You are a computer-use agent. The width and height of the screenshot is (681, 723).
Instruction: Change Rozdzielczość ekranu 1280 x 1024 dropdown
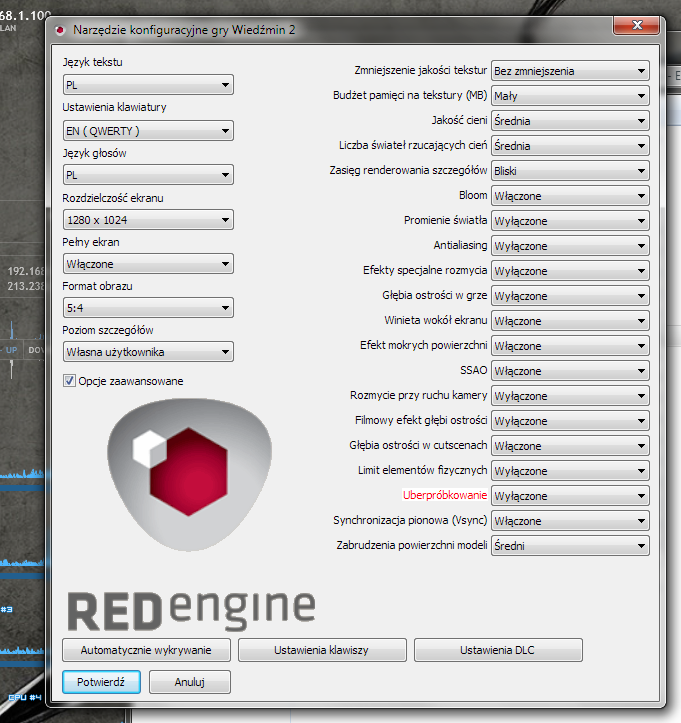tap(148, 219)
